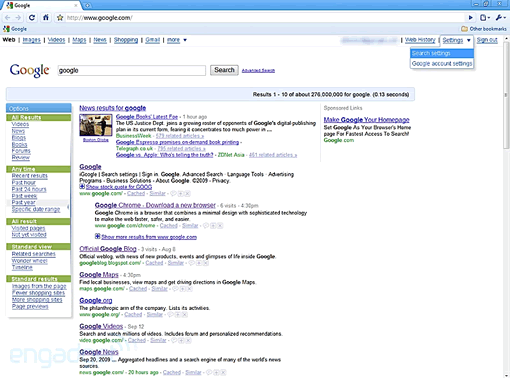510x378 pixels.
Task: Click Sign out link
Action: (487, 40)
